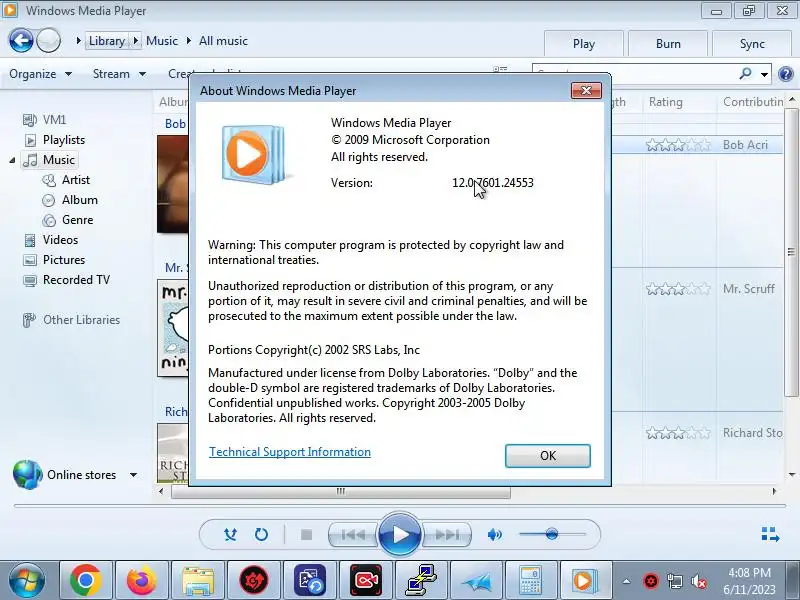Click OK in About dialog
This screenshot has width=800, height=600.
point(548,456)
